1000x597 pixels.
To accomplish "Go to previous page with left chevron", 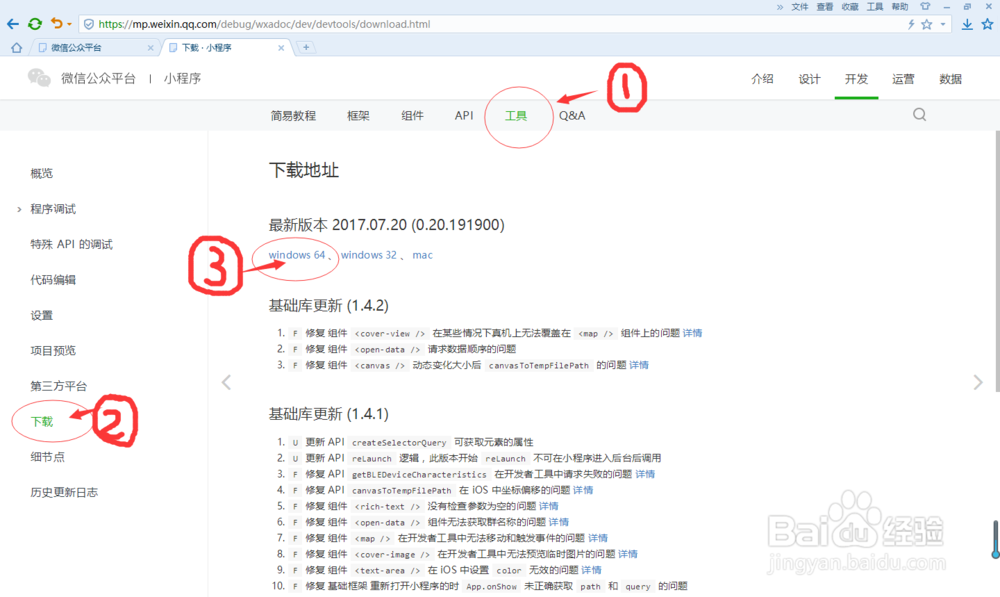I will (226, 382).
